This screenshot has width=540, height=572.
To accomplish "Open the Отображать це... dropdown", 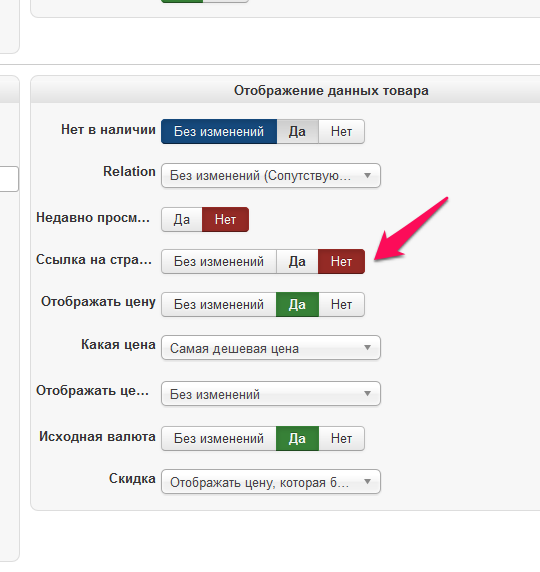I will [271, 394].
